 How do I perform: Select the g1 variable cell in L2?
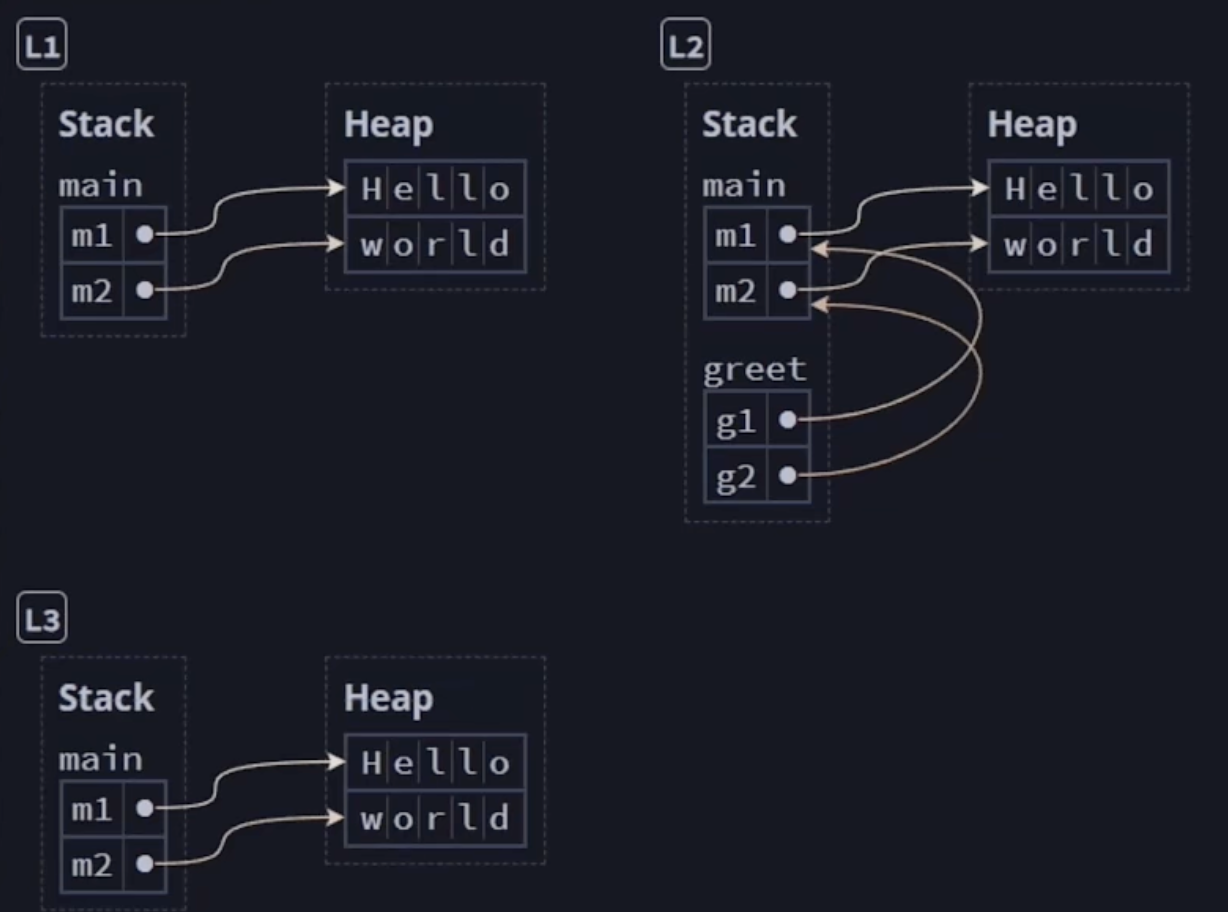tap(736, 421)
